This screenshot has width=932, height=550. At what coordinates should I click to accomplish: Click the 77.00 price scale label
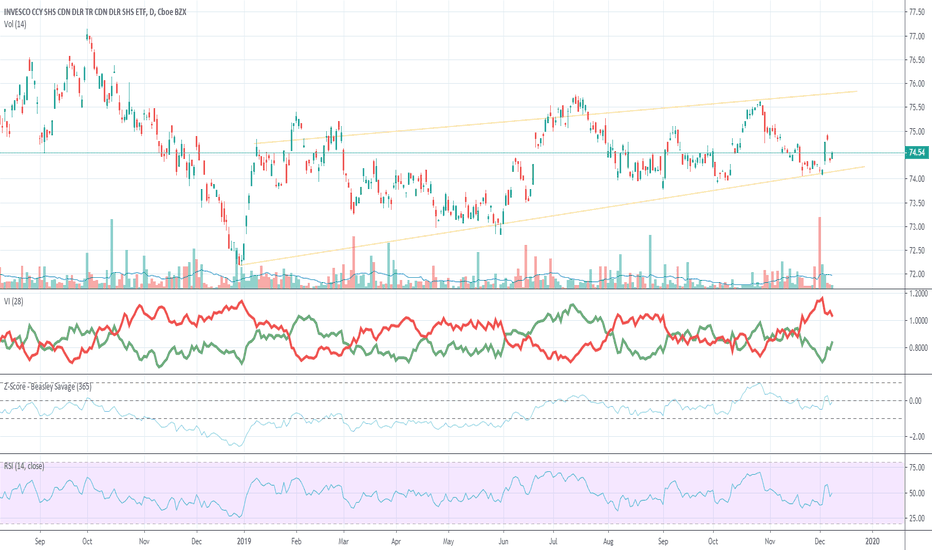(x=916, y=36)
